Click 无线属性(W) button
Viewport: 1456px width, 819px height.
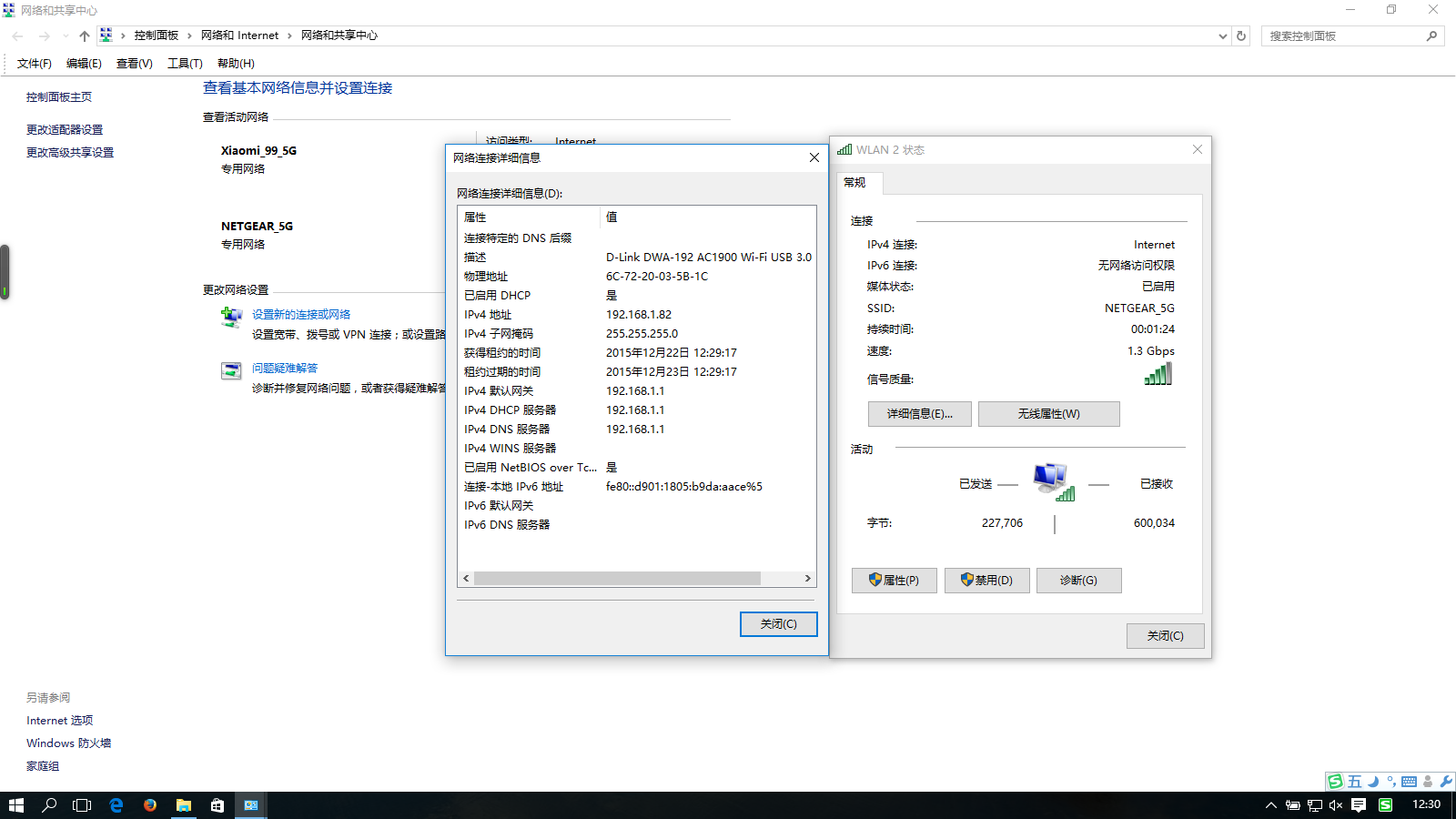1049,414
